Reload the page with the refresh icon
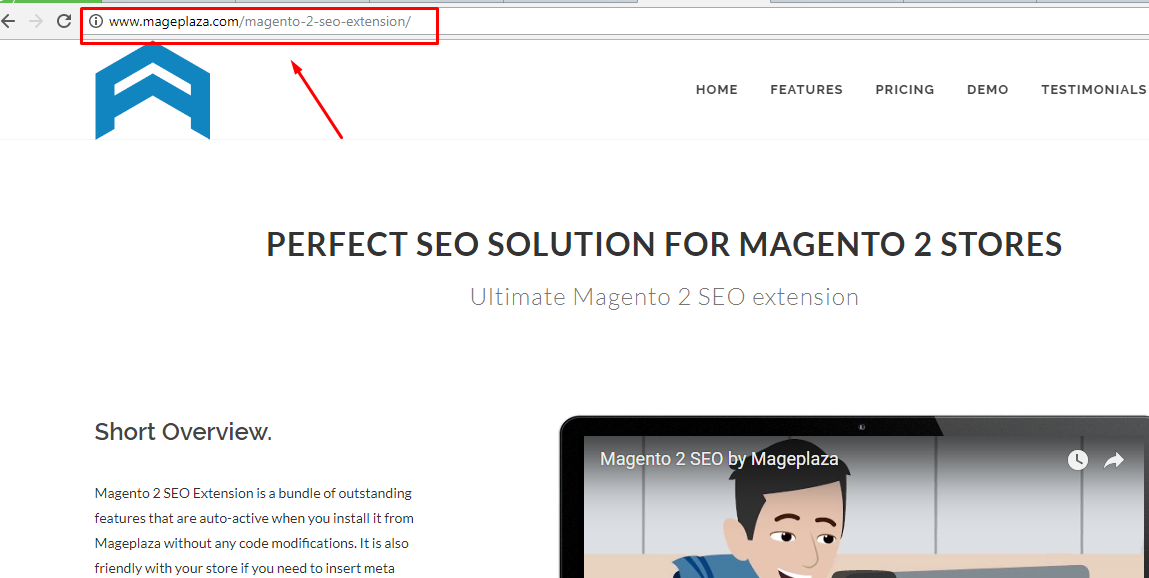The width and height of the screenshot is (1149, 578). click(x=64, y=21)
